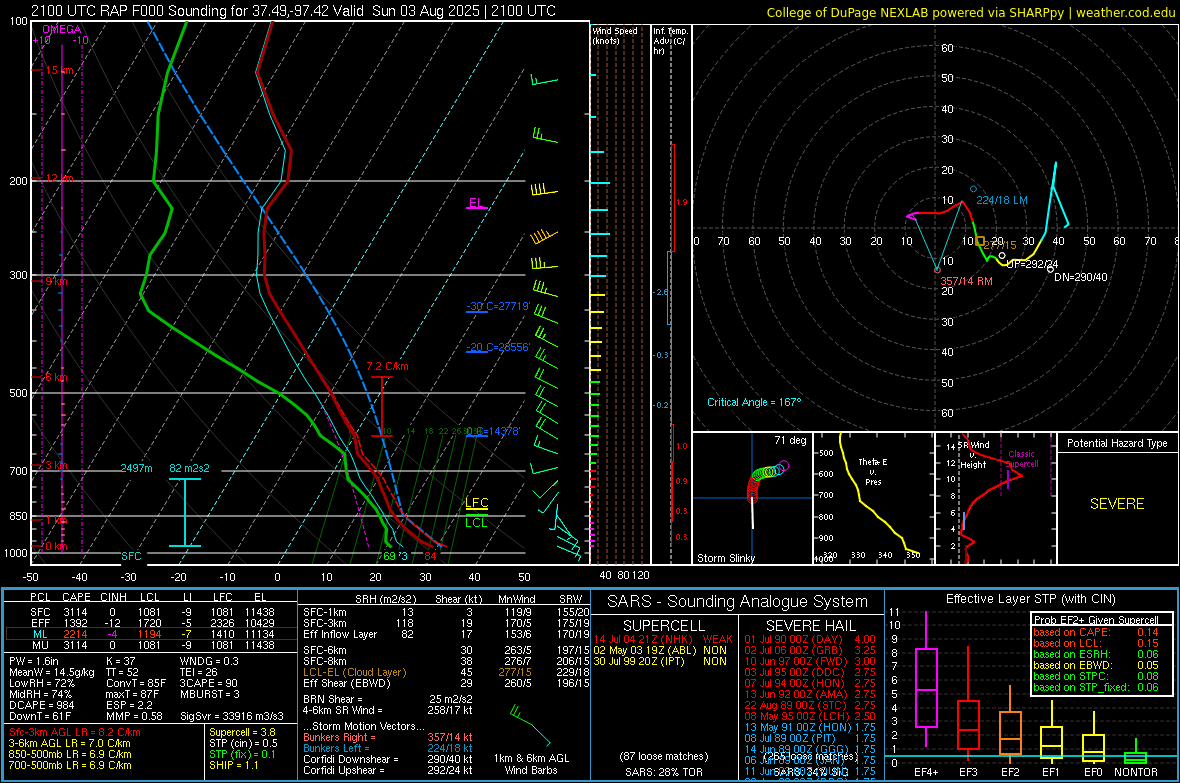Select the highlighted ML parcel row

tap(152, 634)
